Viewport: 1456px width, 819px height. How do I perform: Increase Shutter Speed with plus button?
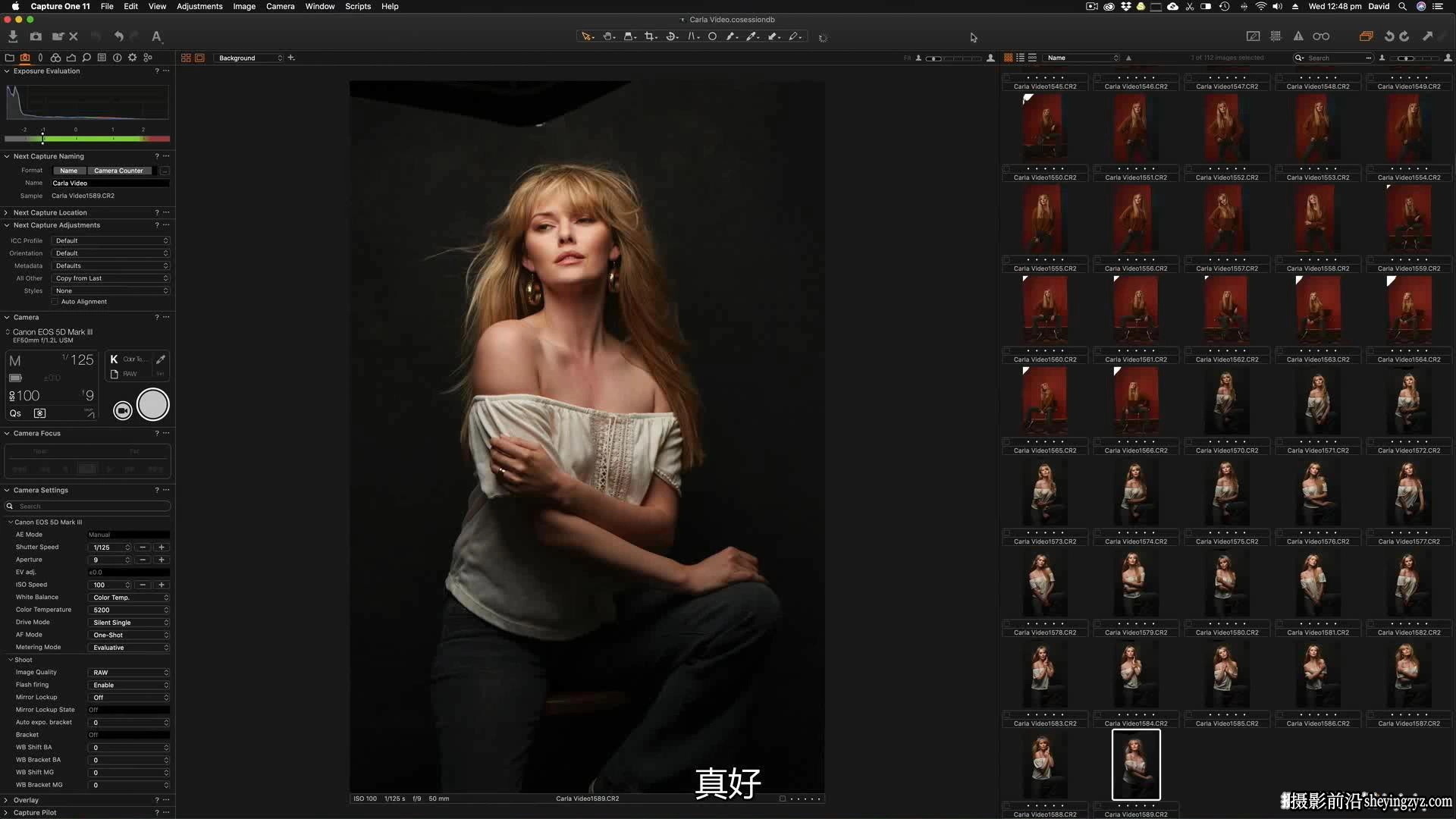[x=161, y=548]
